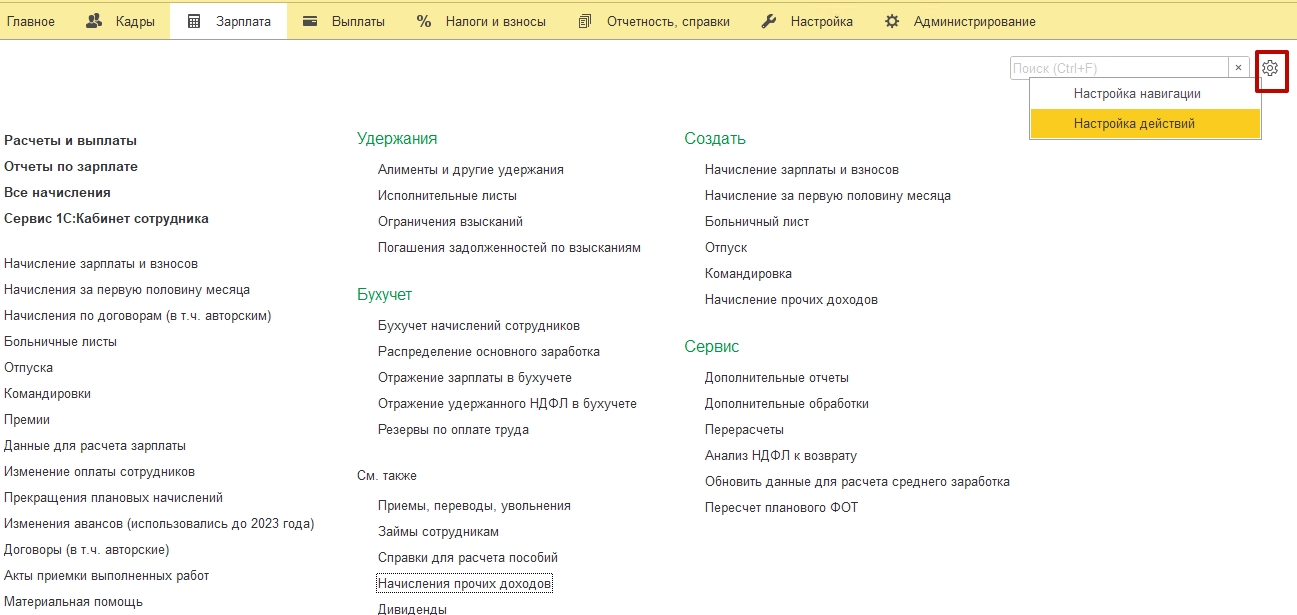
Task: Clear search with the x button
Action: [x=1238, y=68]
